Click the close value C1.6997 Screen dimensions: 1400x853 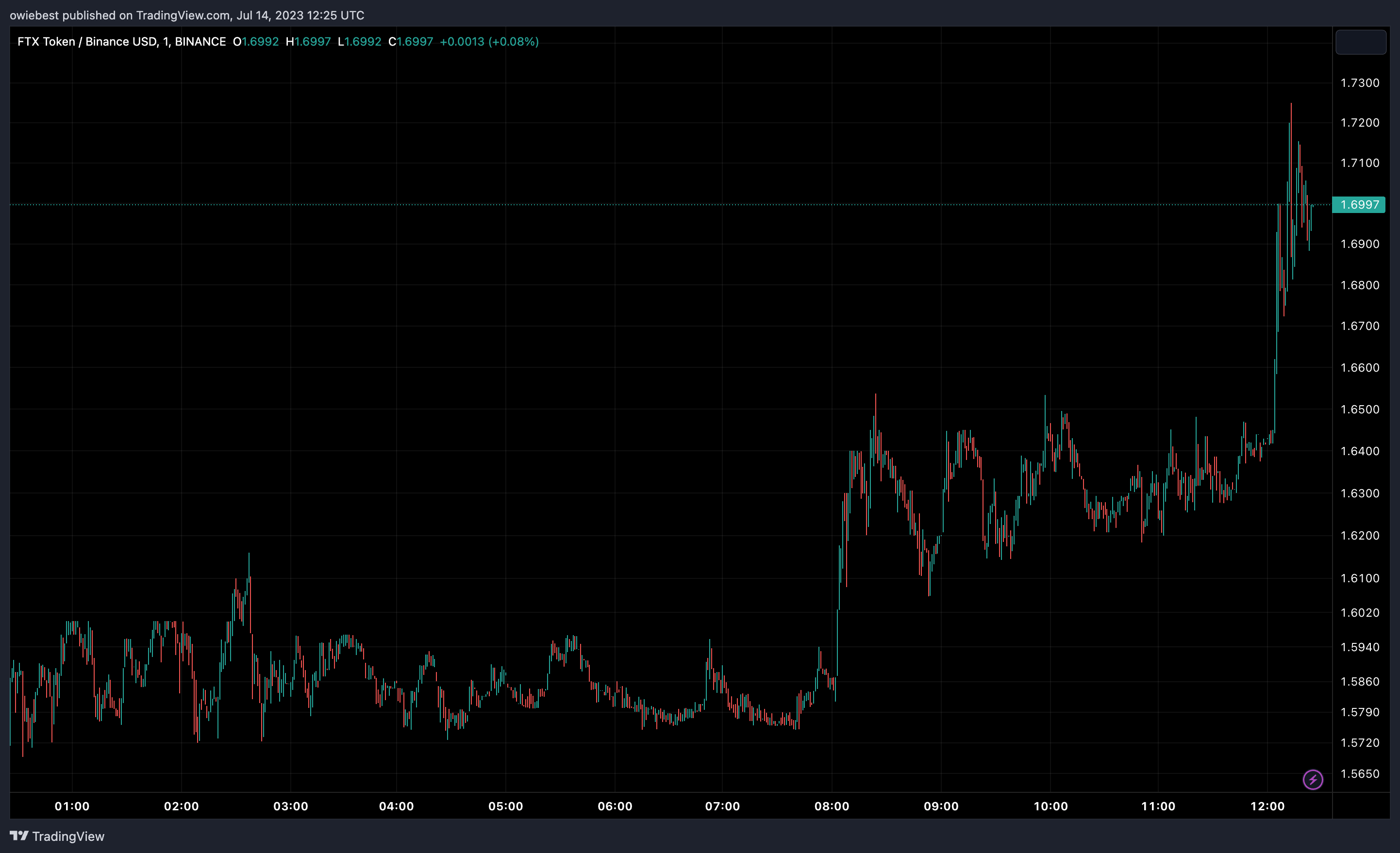tap(410, 41)
